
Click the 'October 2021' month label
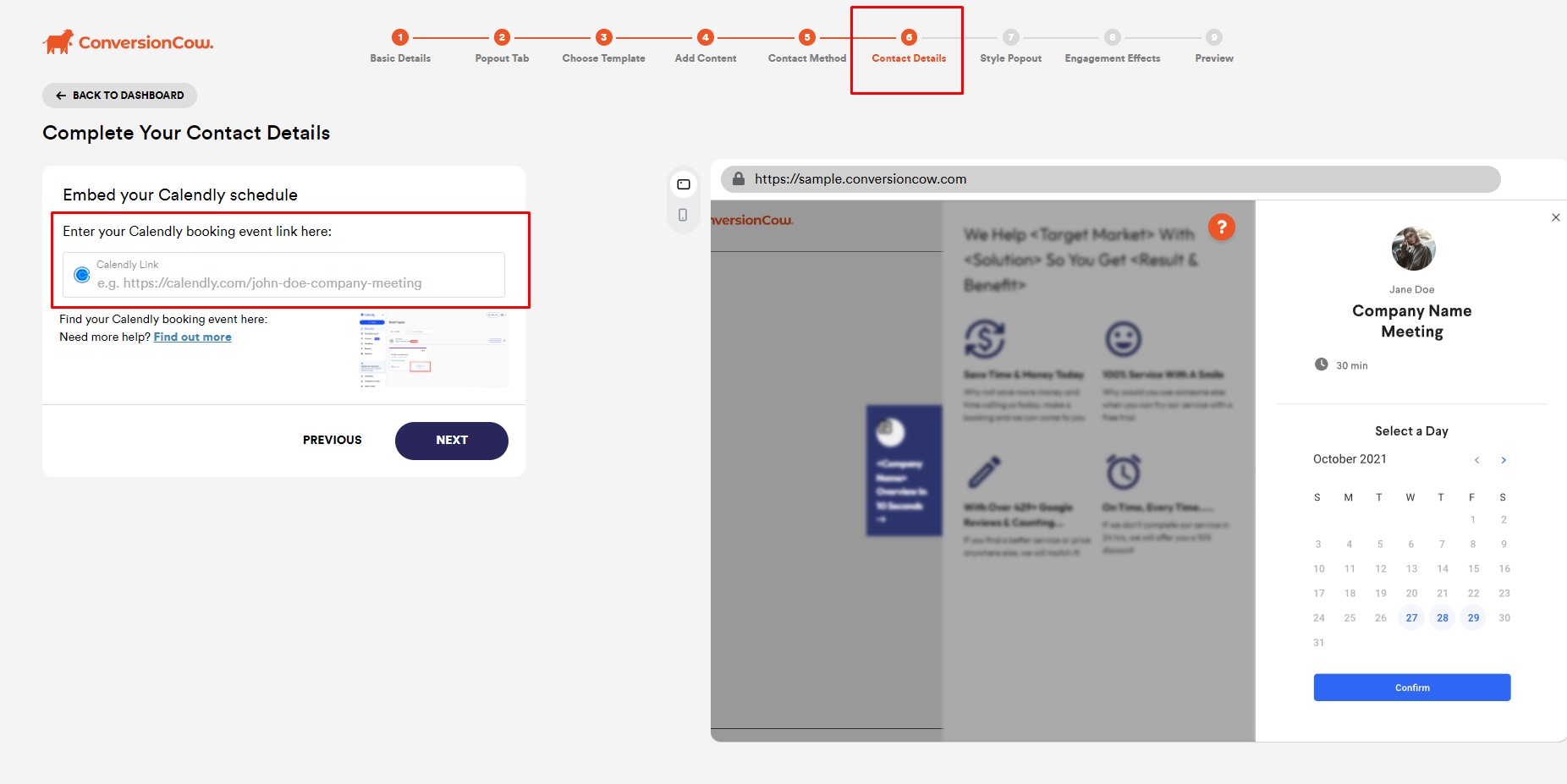click(1350, 459)
